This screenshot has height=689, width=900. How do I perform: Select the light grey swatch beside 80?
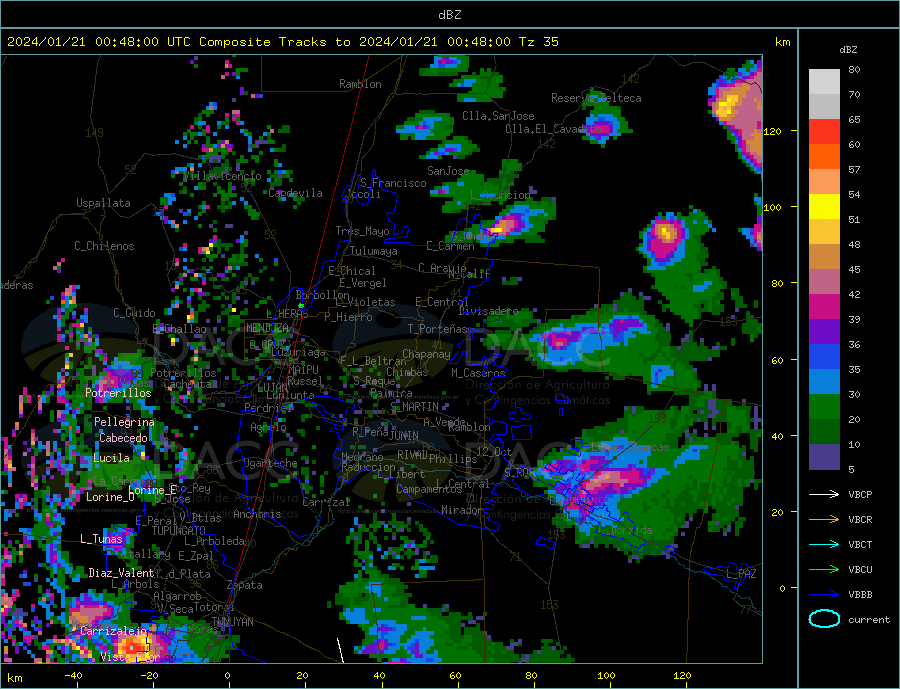coord(824,82)
